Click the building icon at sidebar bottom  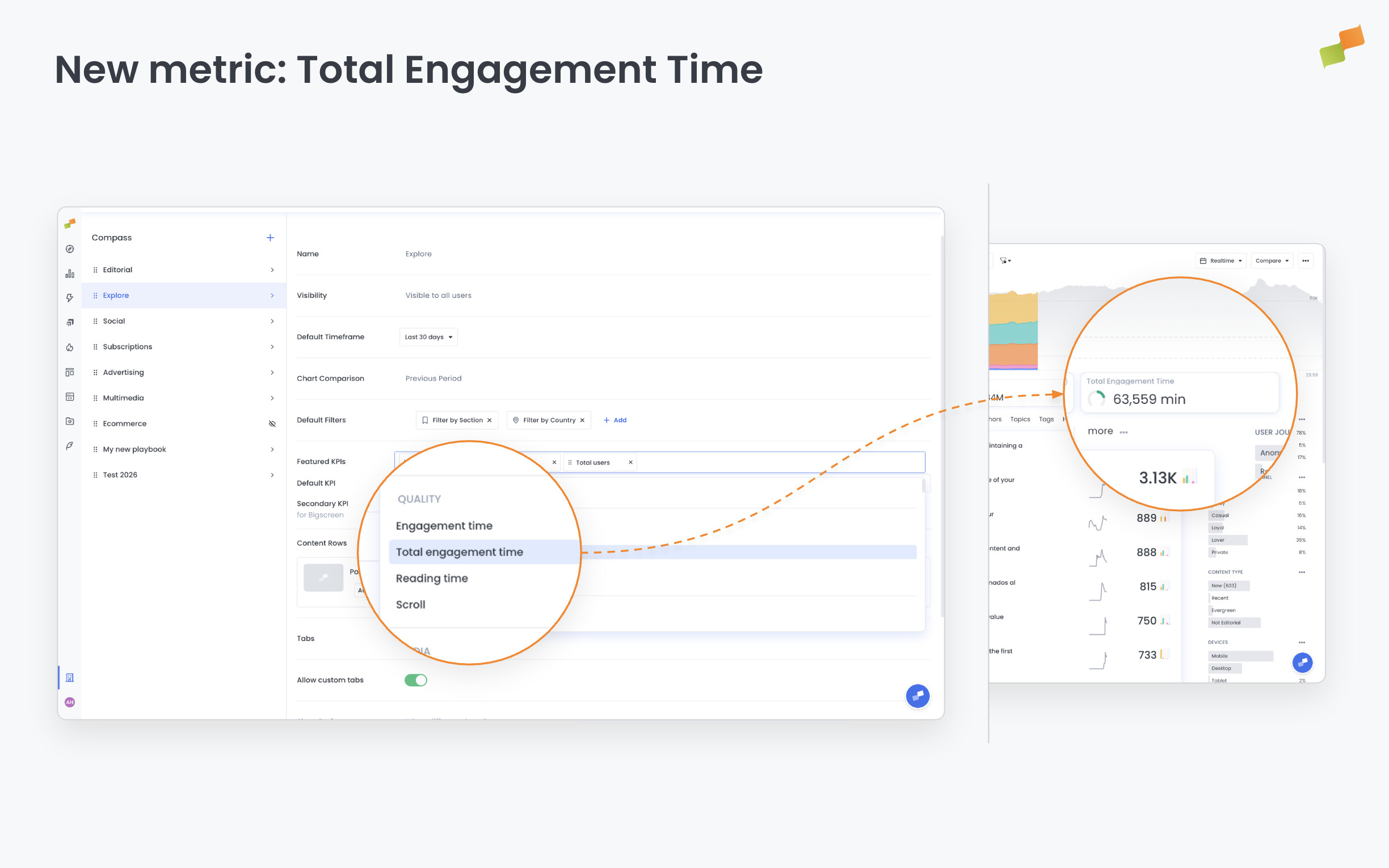point(69,678)
